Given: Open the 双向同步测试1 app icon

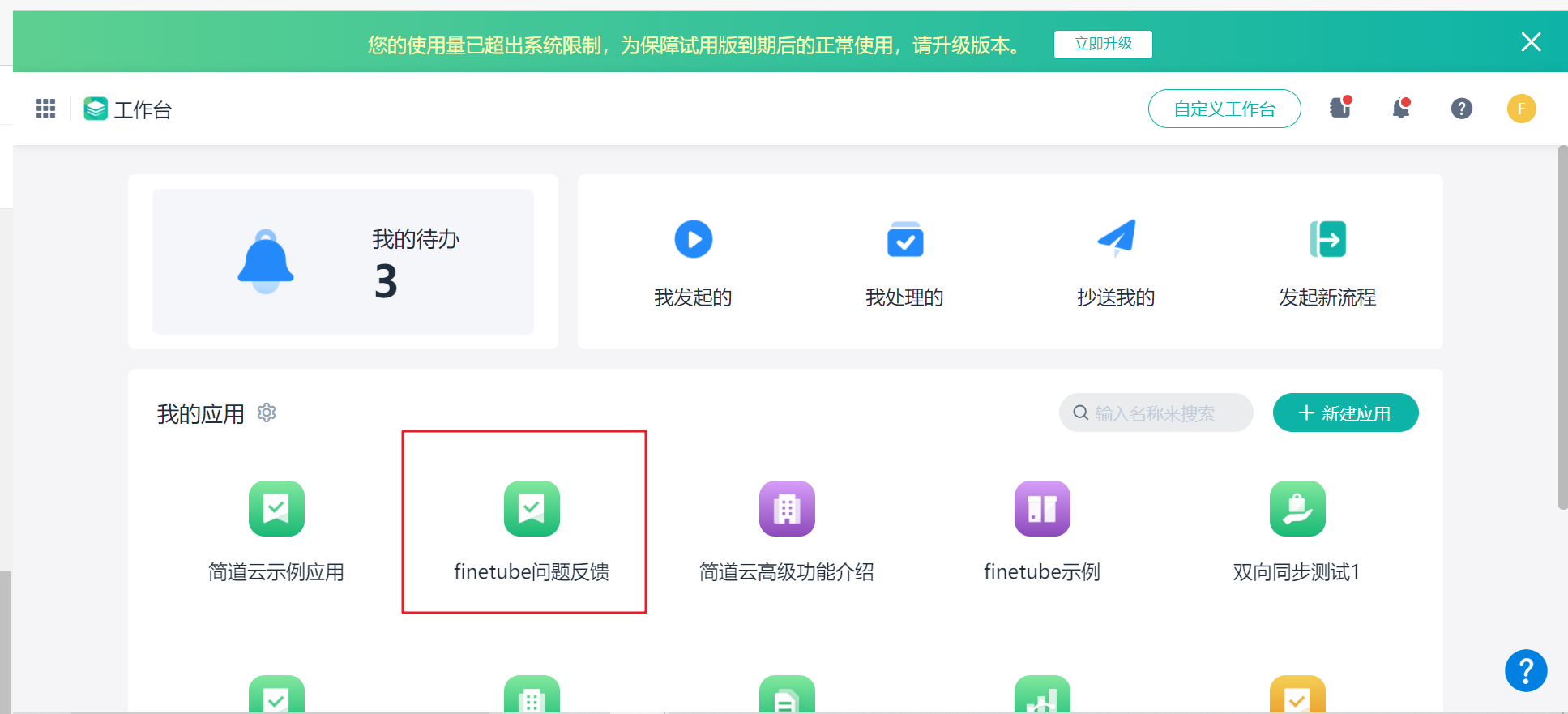Looking at the screenshot, I should click(x=1297, y=509).
